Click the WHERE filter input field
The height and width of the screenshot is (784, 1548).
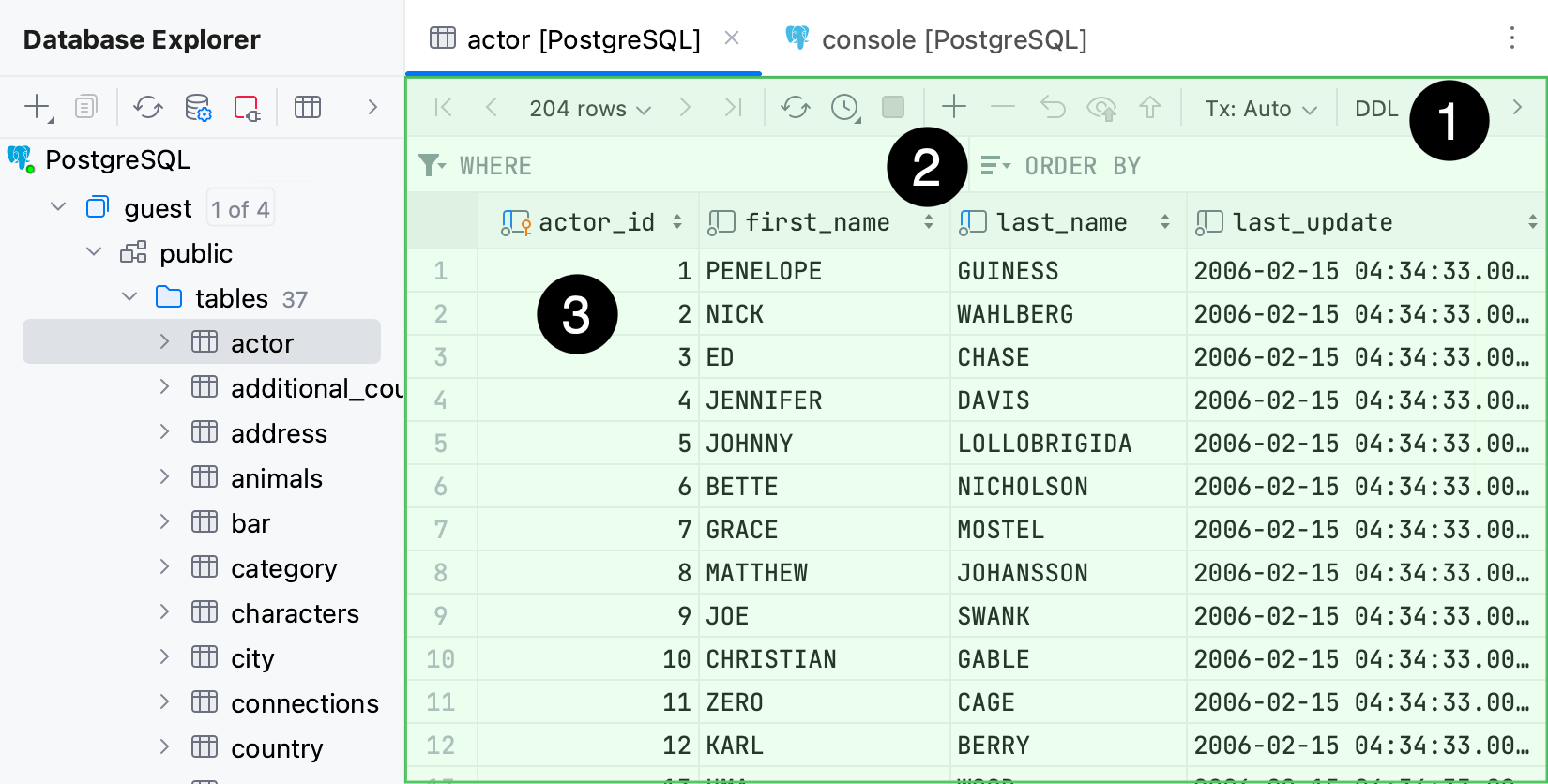tap(657, 166)
